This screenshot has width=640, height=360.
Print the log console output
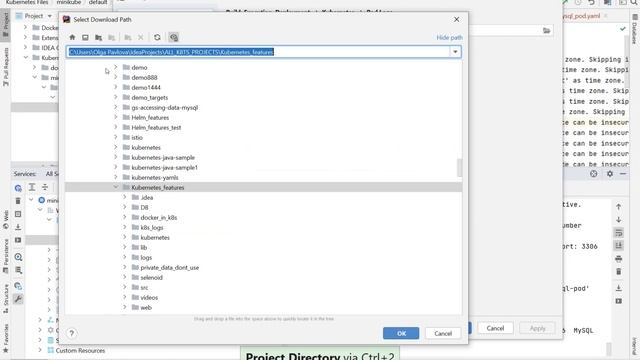pyautogui.click(x=619, y=259)
